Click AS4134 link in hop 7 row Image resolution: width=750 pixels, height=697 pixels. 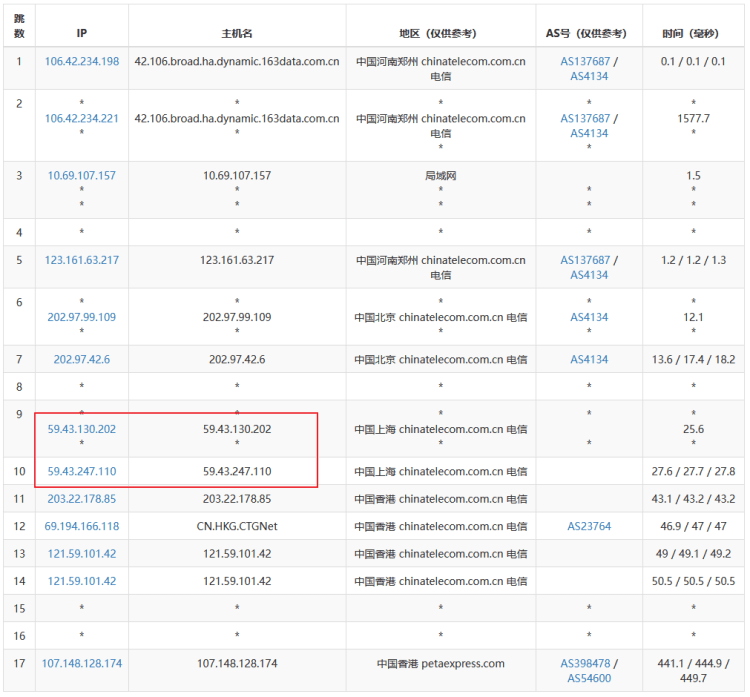click(x=589, y=359)
